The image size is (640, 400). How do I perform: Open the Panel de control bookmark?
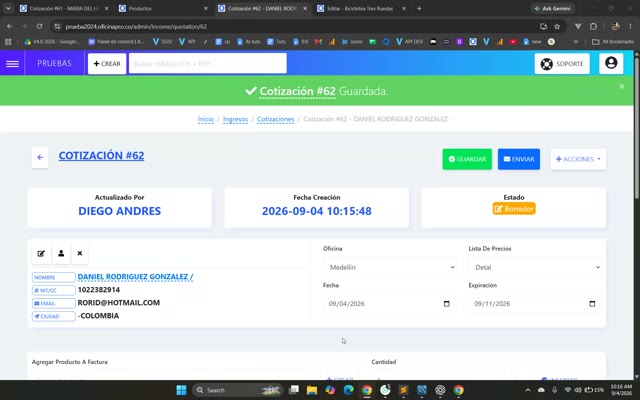(117, 42)
